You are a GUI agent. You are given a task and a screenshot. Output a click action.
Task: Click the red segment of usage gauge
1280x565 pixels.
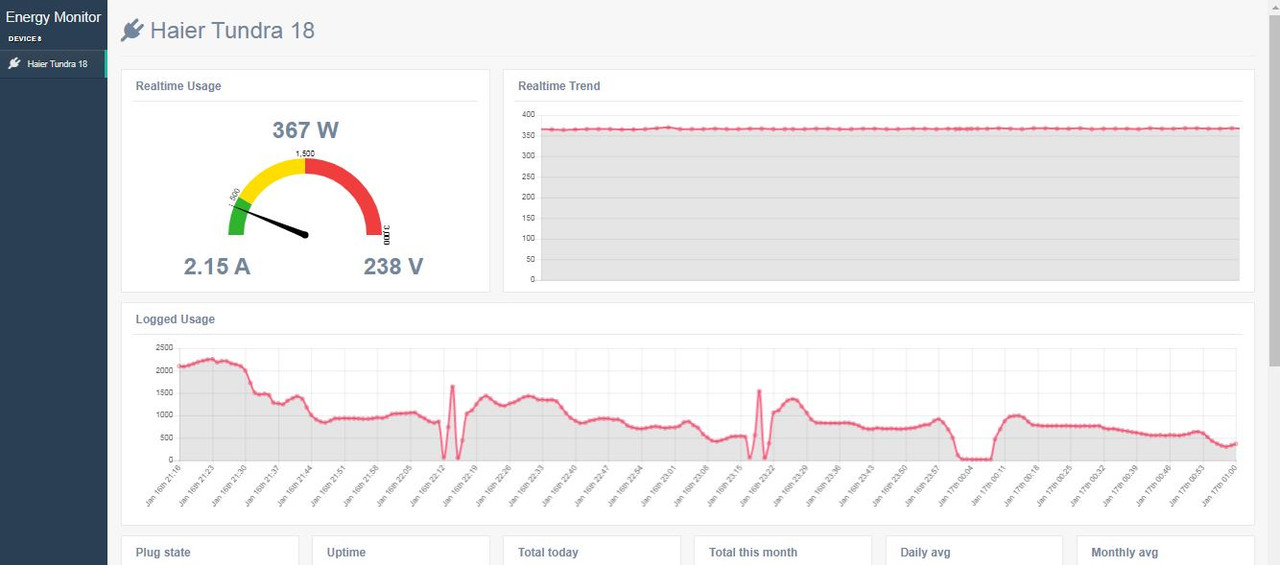[x=358, y=185]
